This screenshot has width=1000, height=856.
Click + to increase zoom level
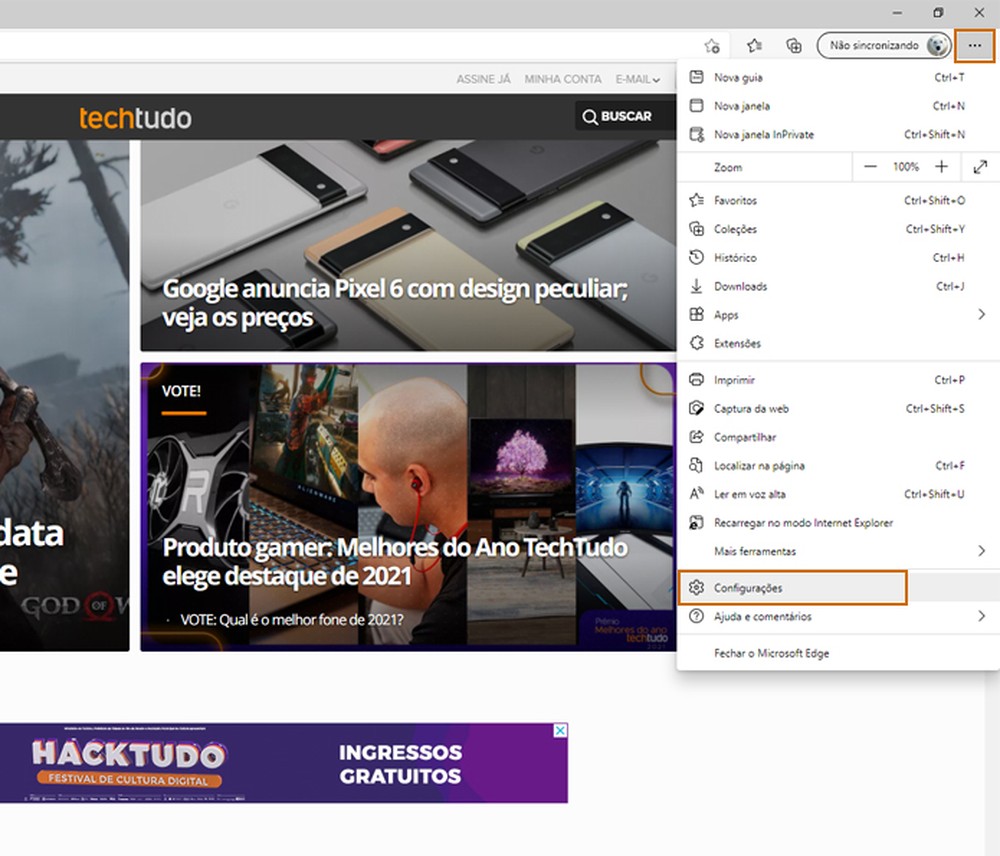point(941,167)
